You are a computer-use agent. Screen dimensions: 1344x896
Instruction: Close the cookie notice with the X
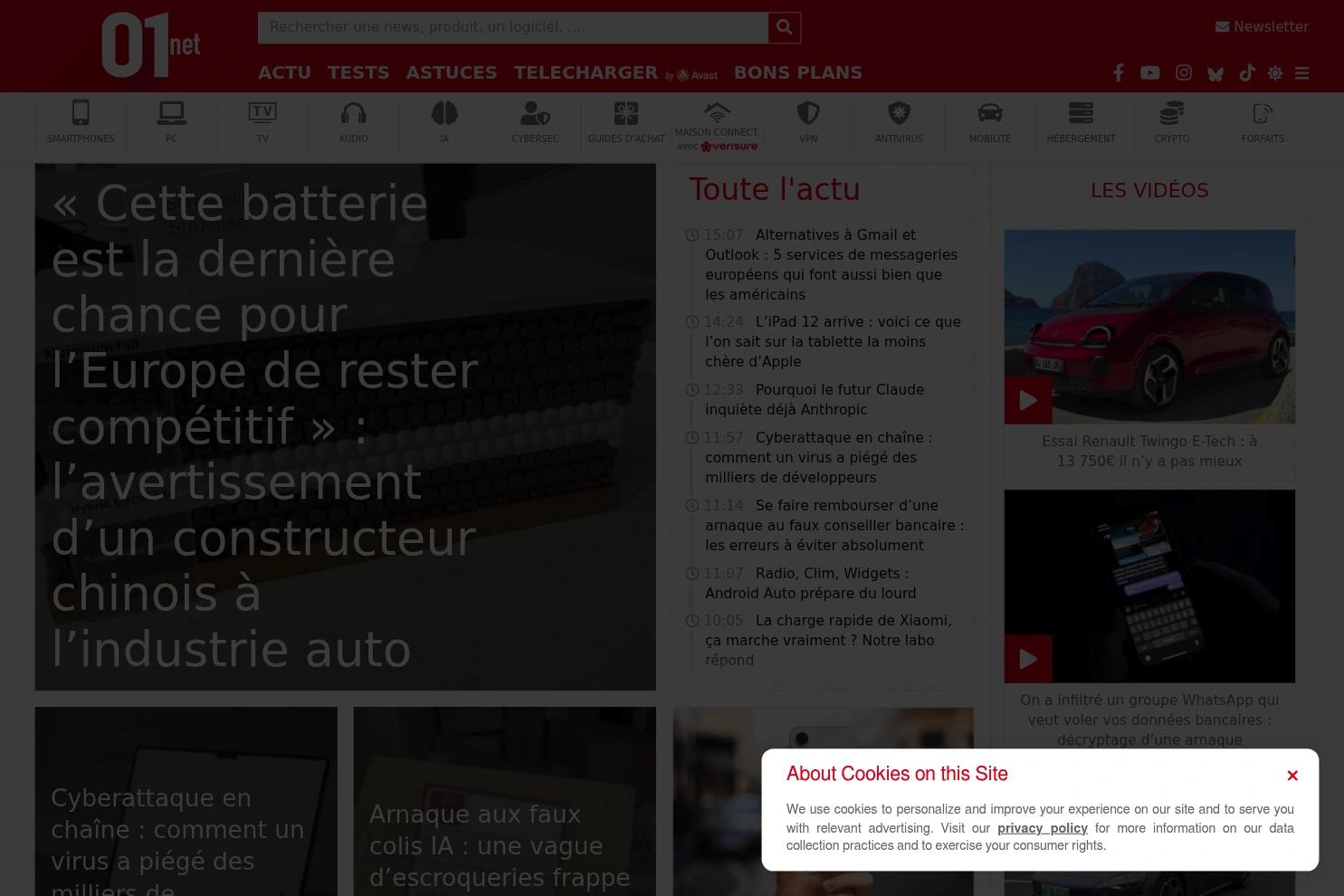pyautogui.click(x=1292, y=776)
